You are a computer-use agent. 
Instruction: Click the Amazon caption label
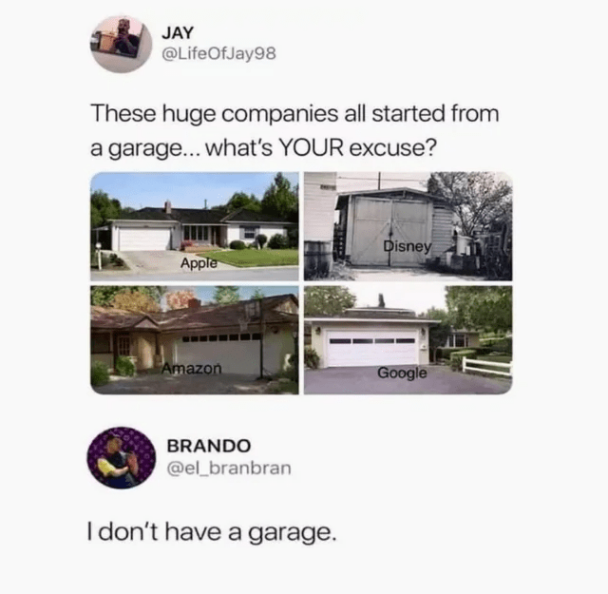(x=192, y=368)
